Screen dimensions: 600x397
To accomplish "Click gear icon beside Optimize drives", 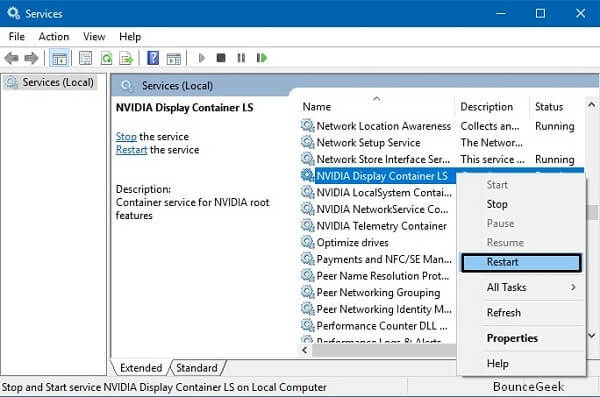I will 307,242.
